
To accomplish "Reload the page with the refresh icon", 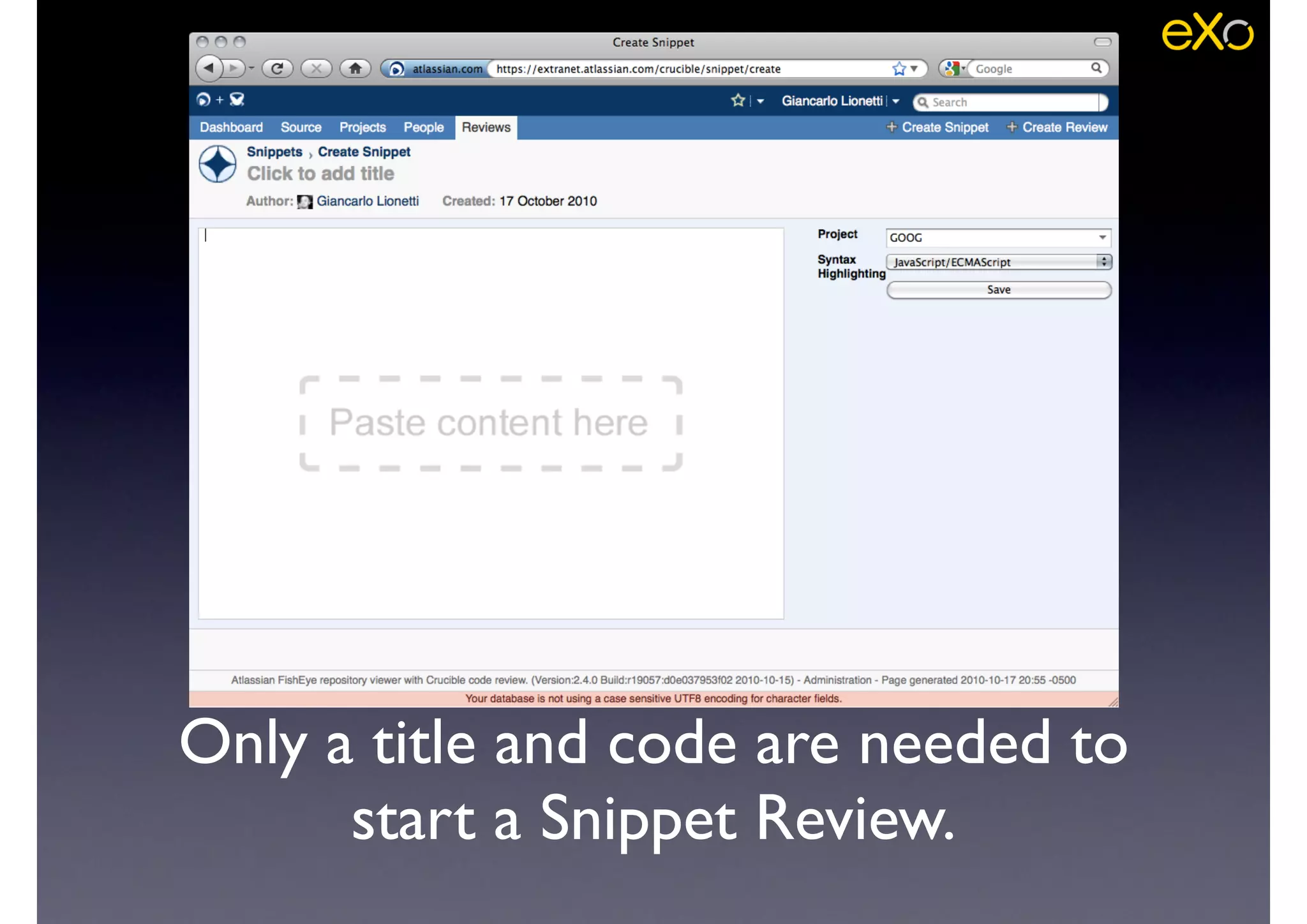I will pos(277,68).
